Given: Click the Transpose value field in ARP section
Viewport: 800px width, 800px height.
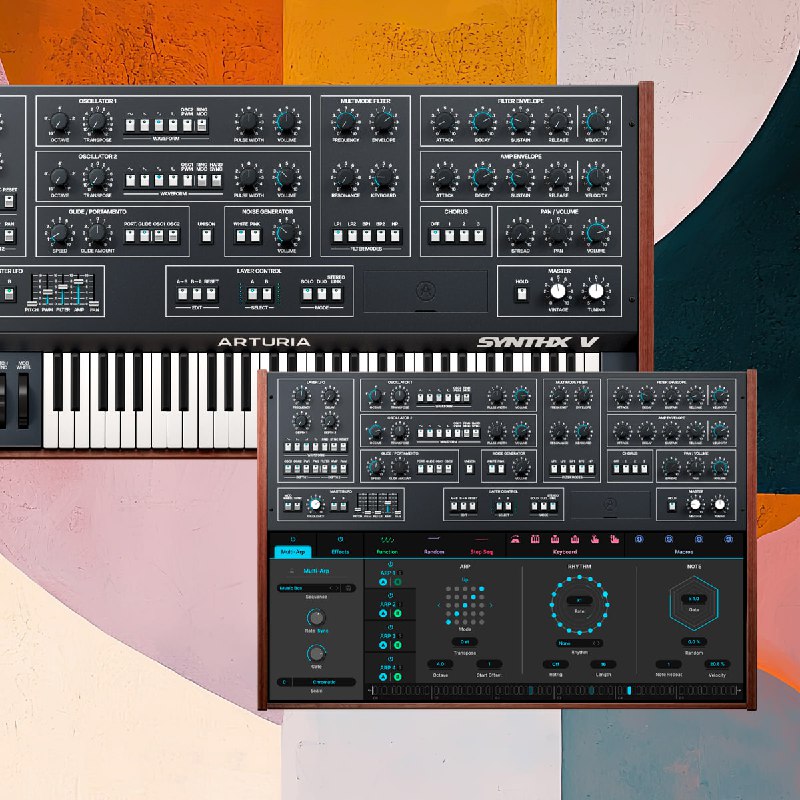Looking at the screenshot, I should pyautogui.click(x=465, y=642).
